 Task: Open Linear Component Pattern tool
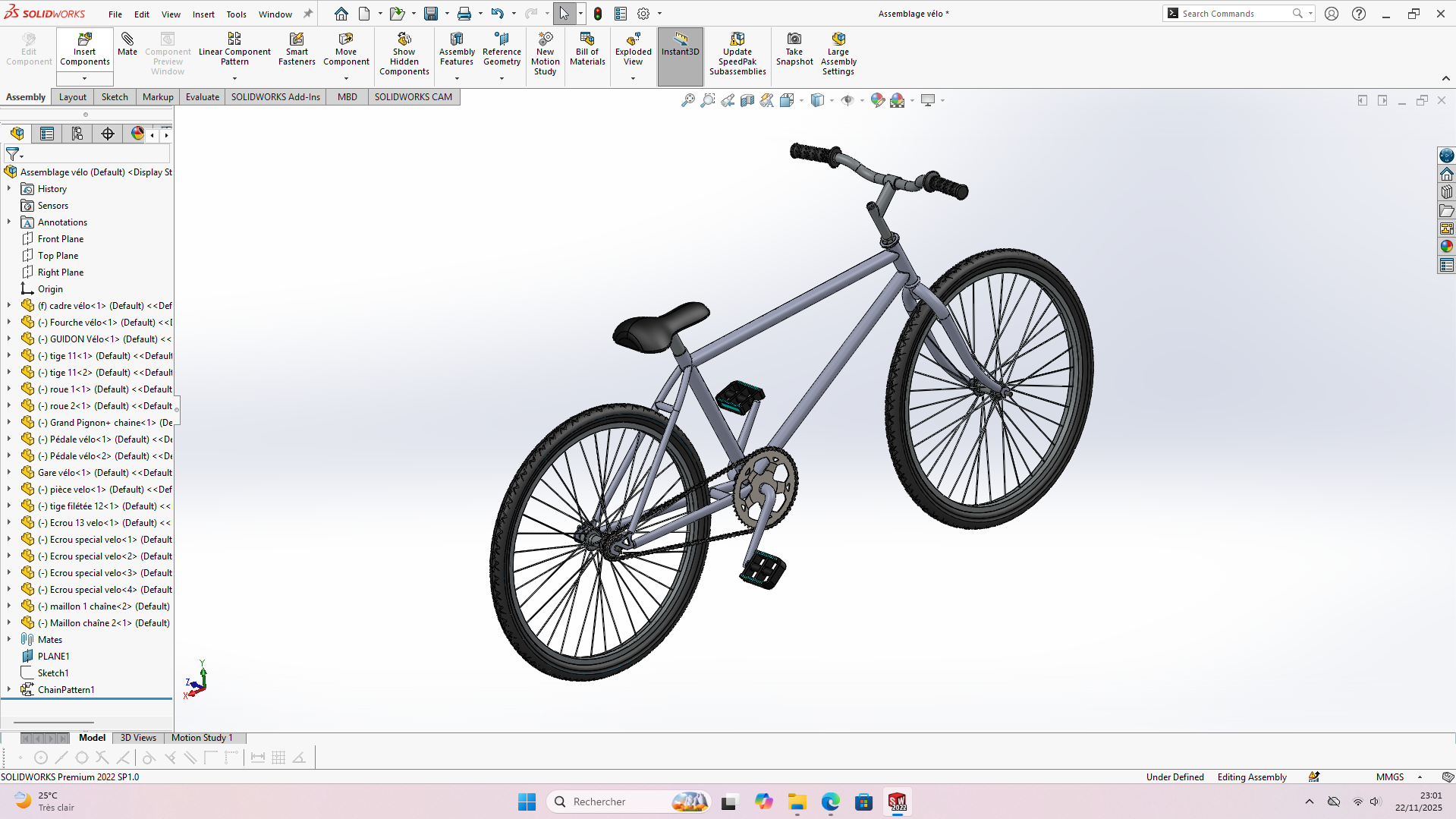click(234, 49)
